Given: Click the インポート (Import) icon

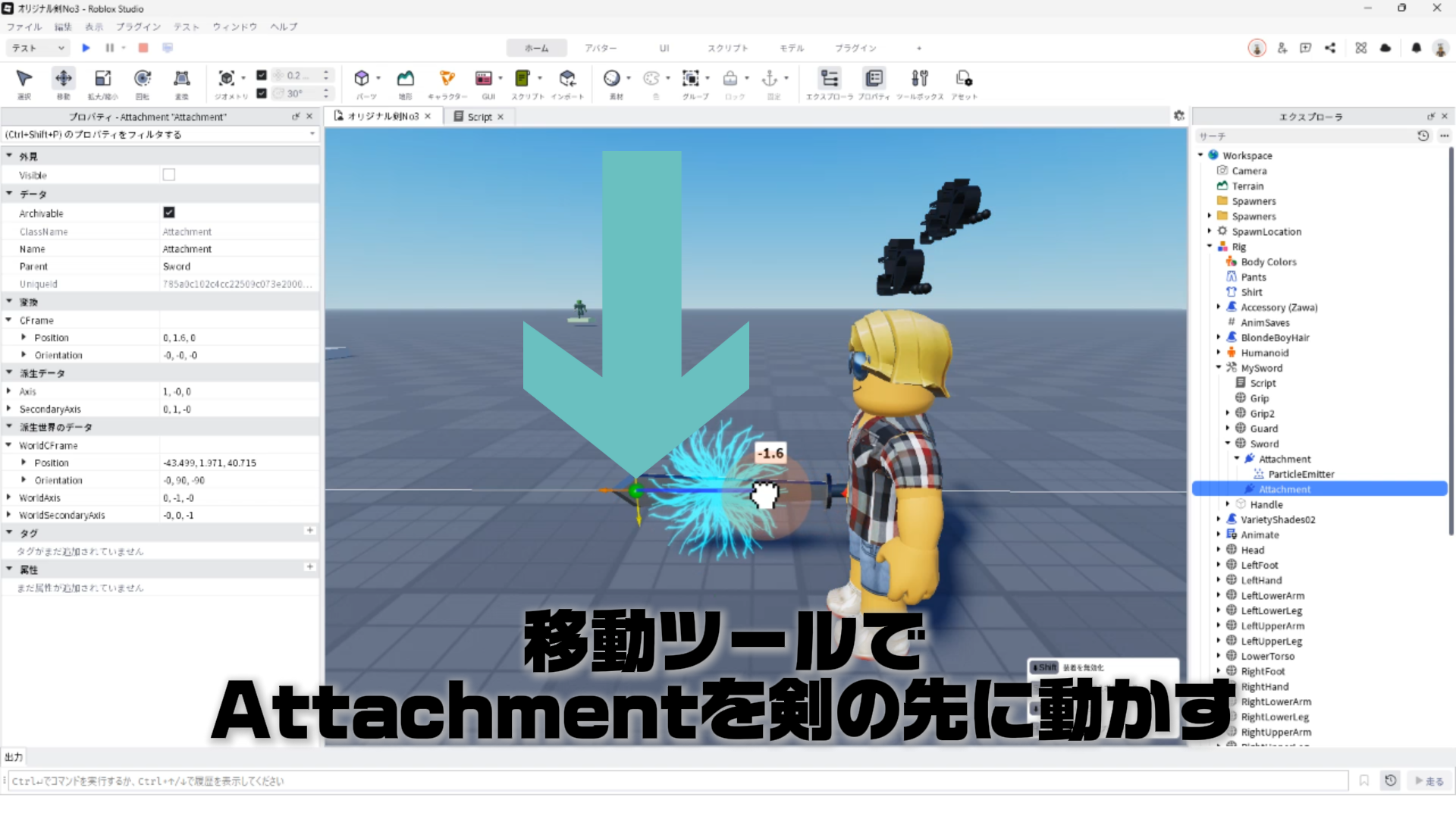Looking at the screenshot, I should (567, 79).
